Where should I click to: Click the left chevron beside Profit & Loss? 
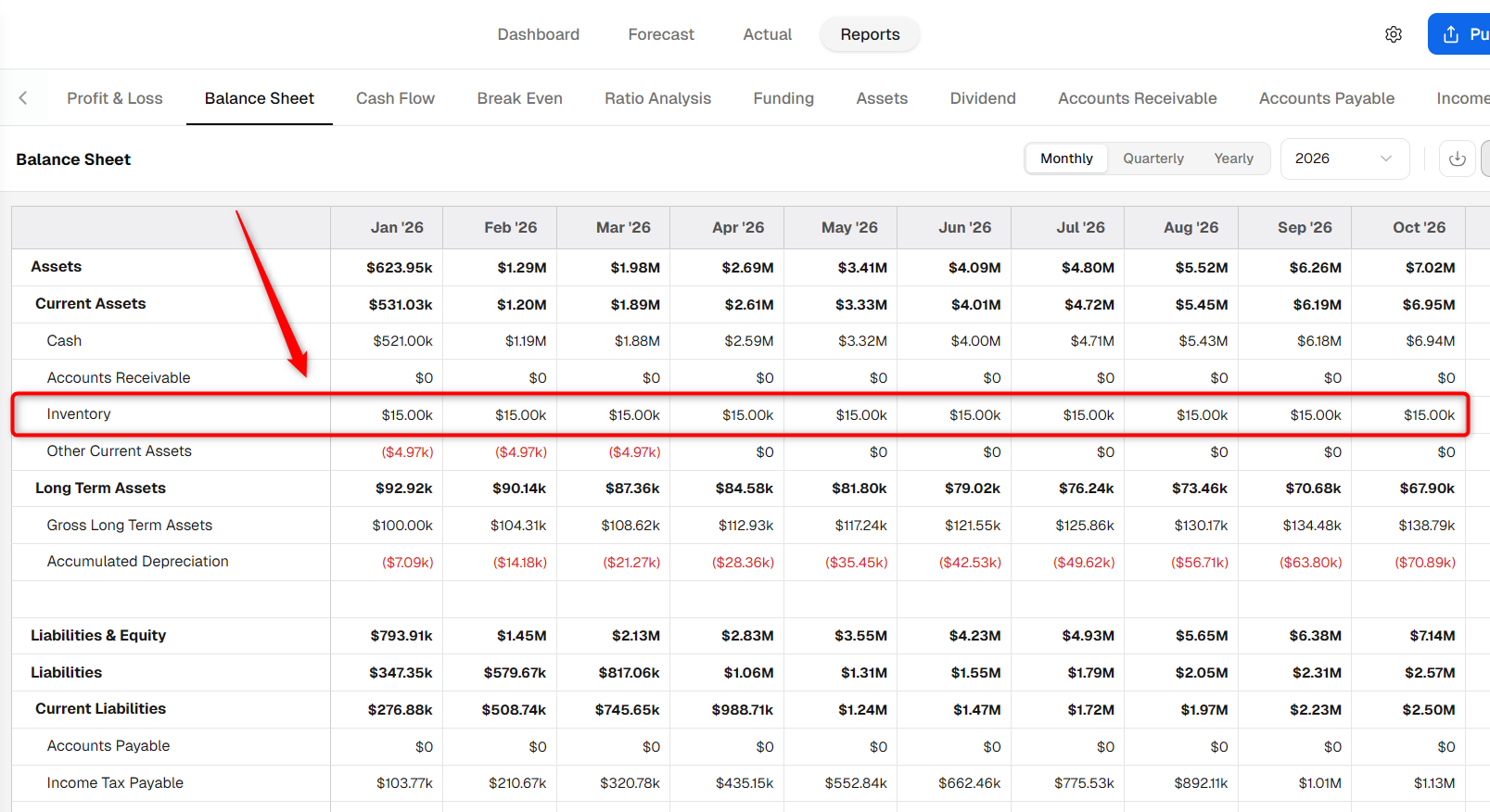tap(23, 97)
